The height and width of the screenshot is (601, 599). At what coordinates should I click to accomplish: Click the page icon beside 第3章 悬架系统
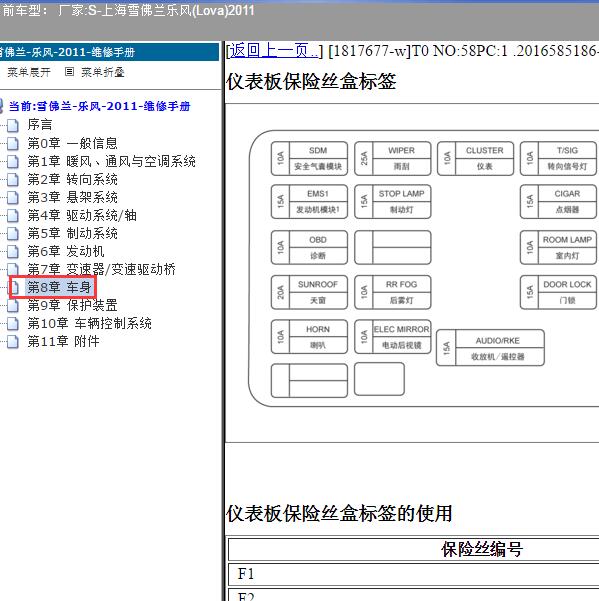tap(13, 197)
